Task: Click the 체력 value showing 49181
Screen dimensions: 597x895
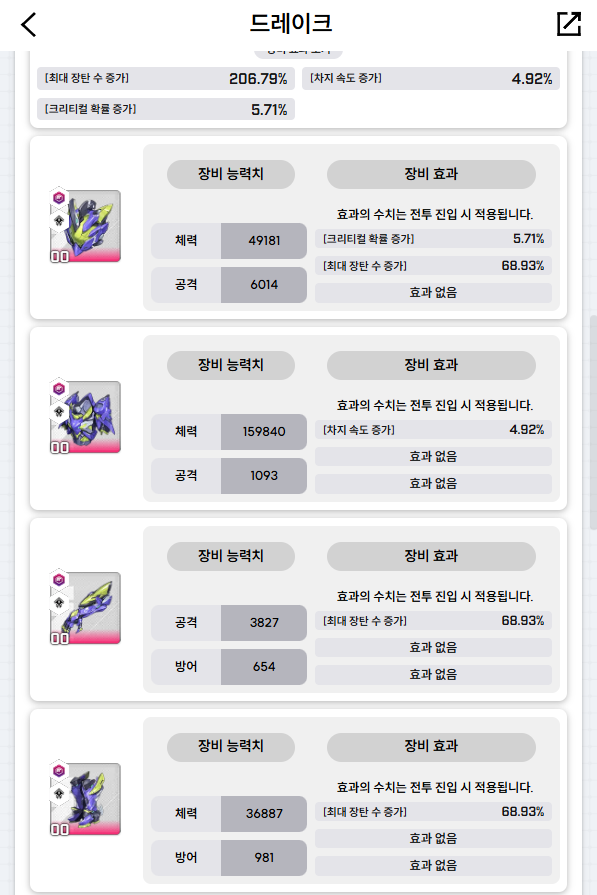Action: click(265, 241)
